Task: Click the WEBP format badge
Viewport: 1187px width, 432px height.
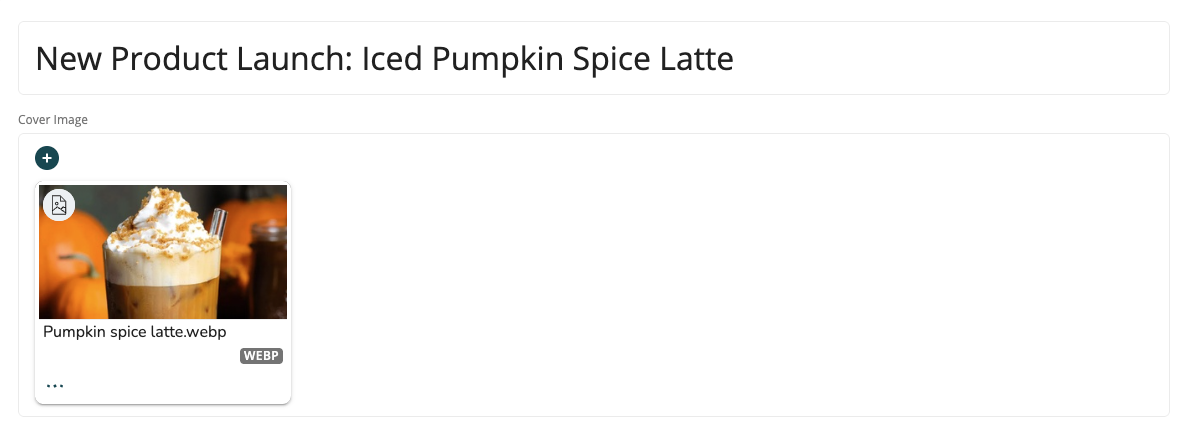Action: click(261, 356)
